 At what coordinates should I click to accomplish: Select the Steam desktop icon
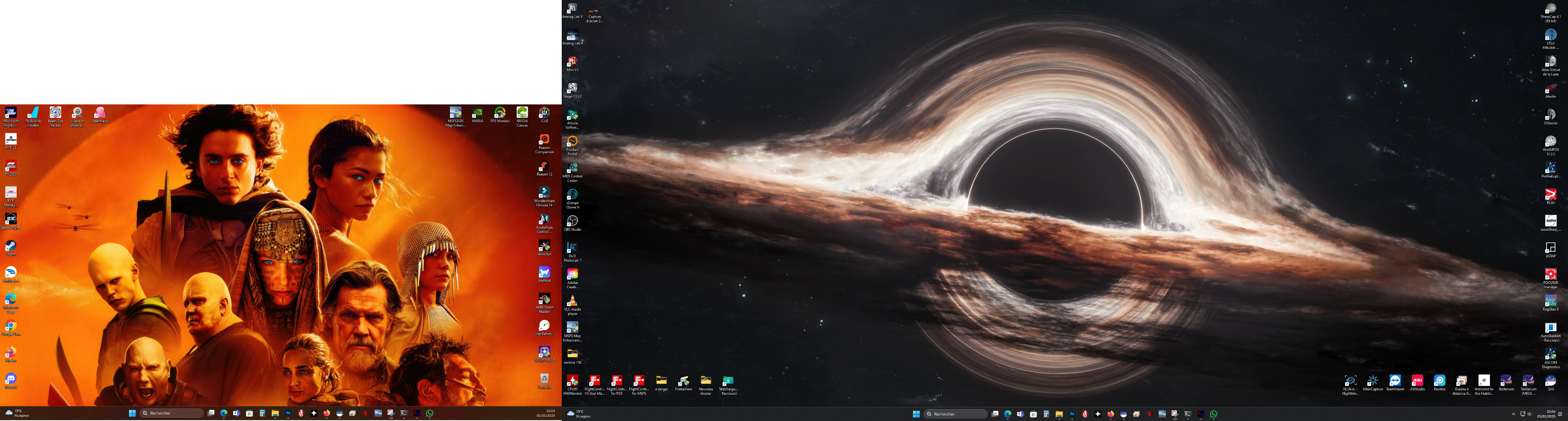[x=11, y=248]
